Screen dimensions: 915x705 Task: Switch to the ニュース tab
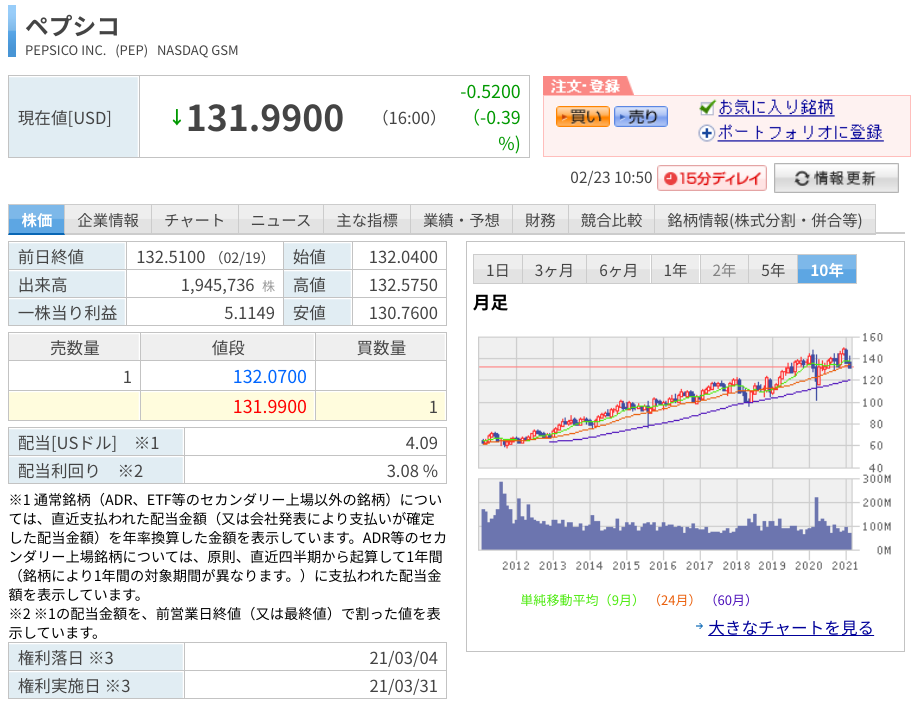281,220
